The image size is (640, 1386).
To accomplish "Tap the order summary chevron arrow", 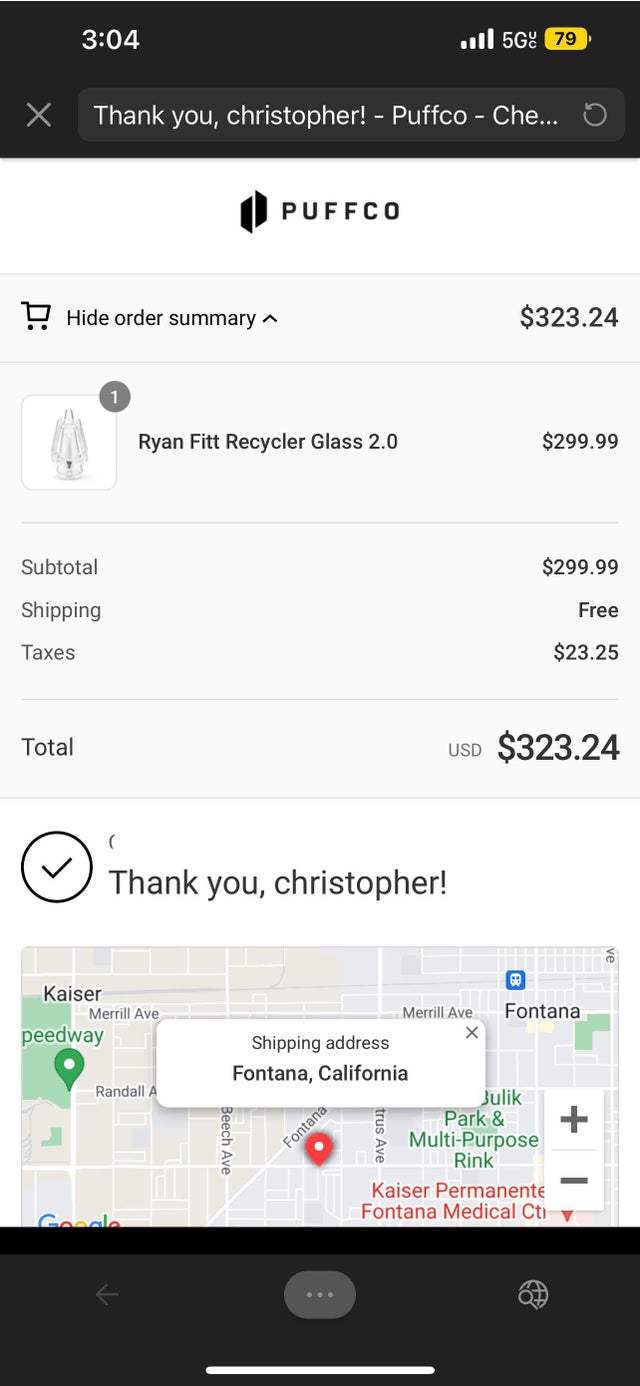I will (x=270, y=319).
